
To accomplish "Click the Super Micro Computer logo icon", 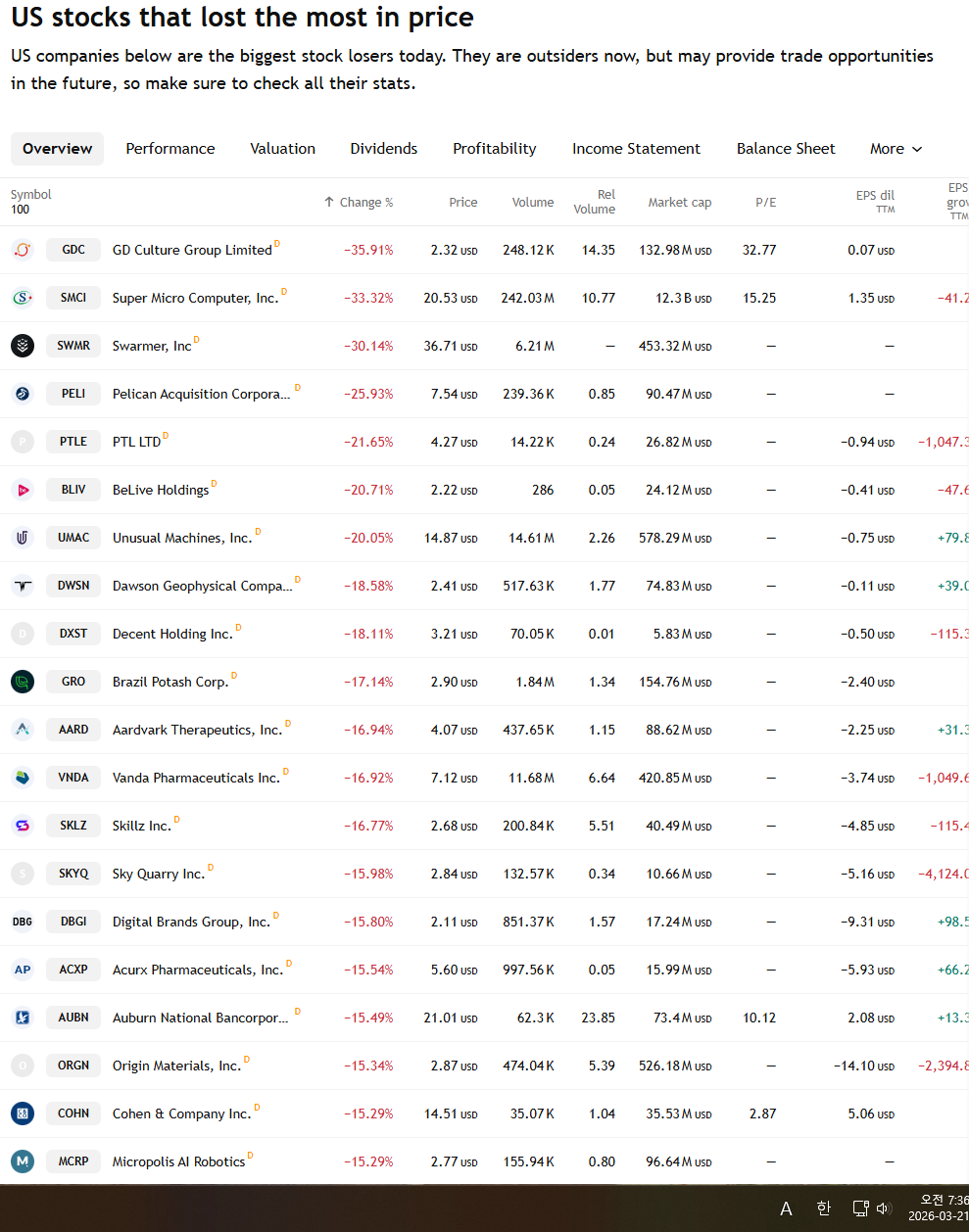I will click(x=23, y=298).
